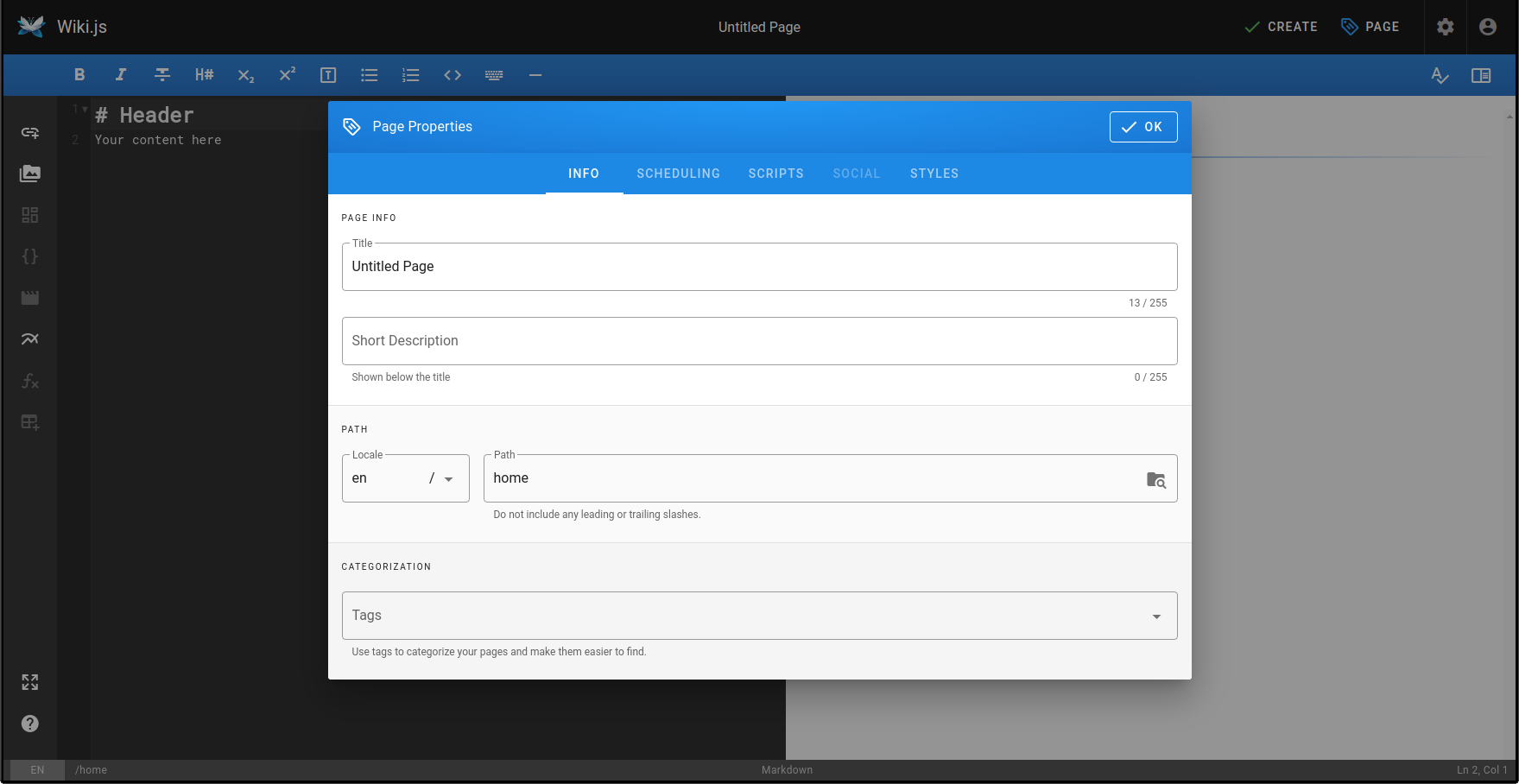Click into the Short Description field
The width and height of the screenshot is (1519, 784).
coord(759,341)
